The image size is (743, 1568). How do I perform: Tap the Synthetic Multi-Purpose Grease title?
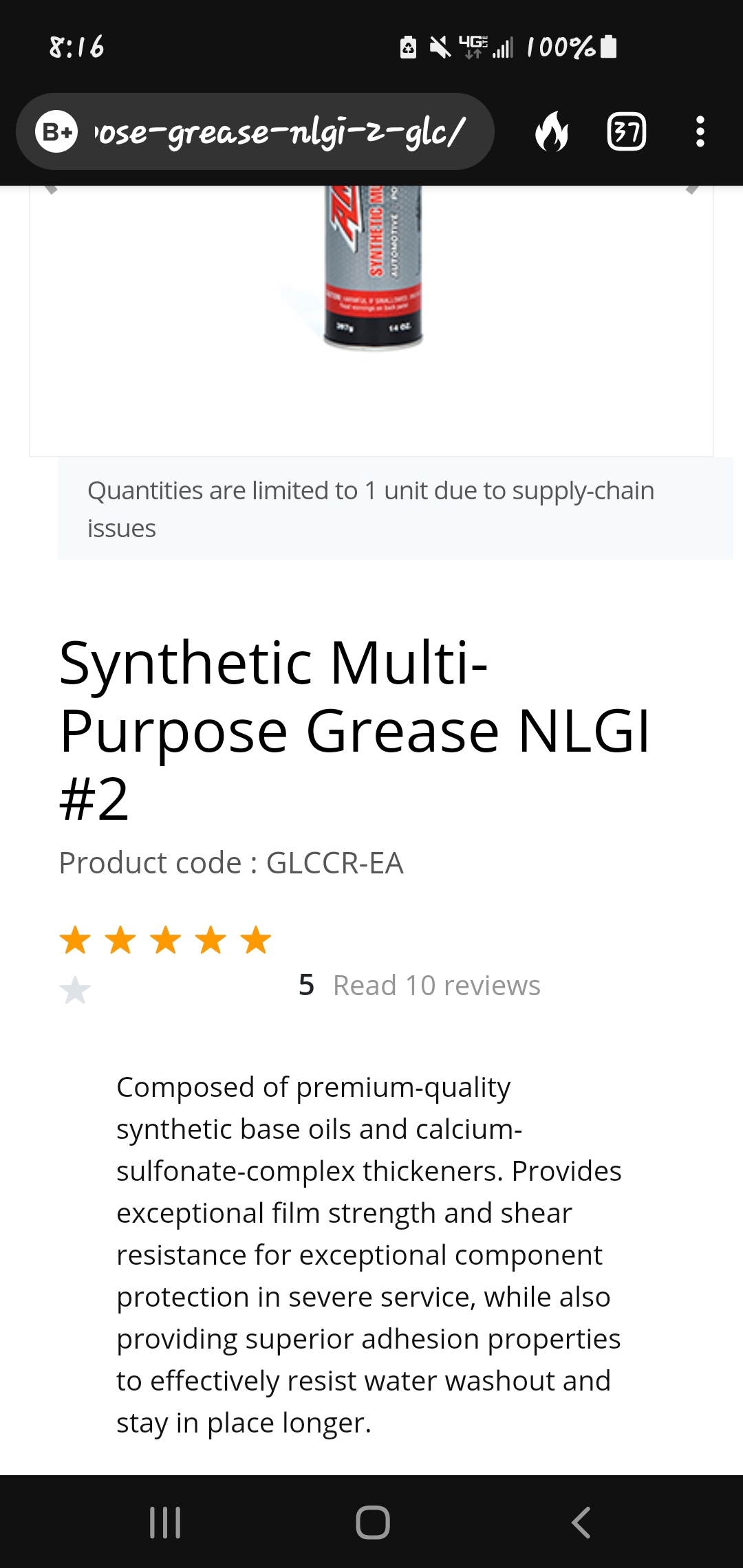(354, 730)
